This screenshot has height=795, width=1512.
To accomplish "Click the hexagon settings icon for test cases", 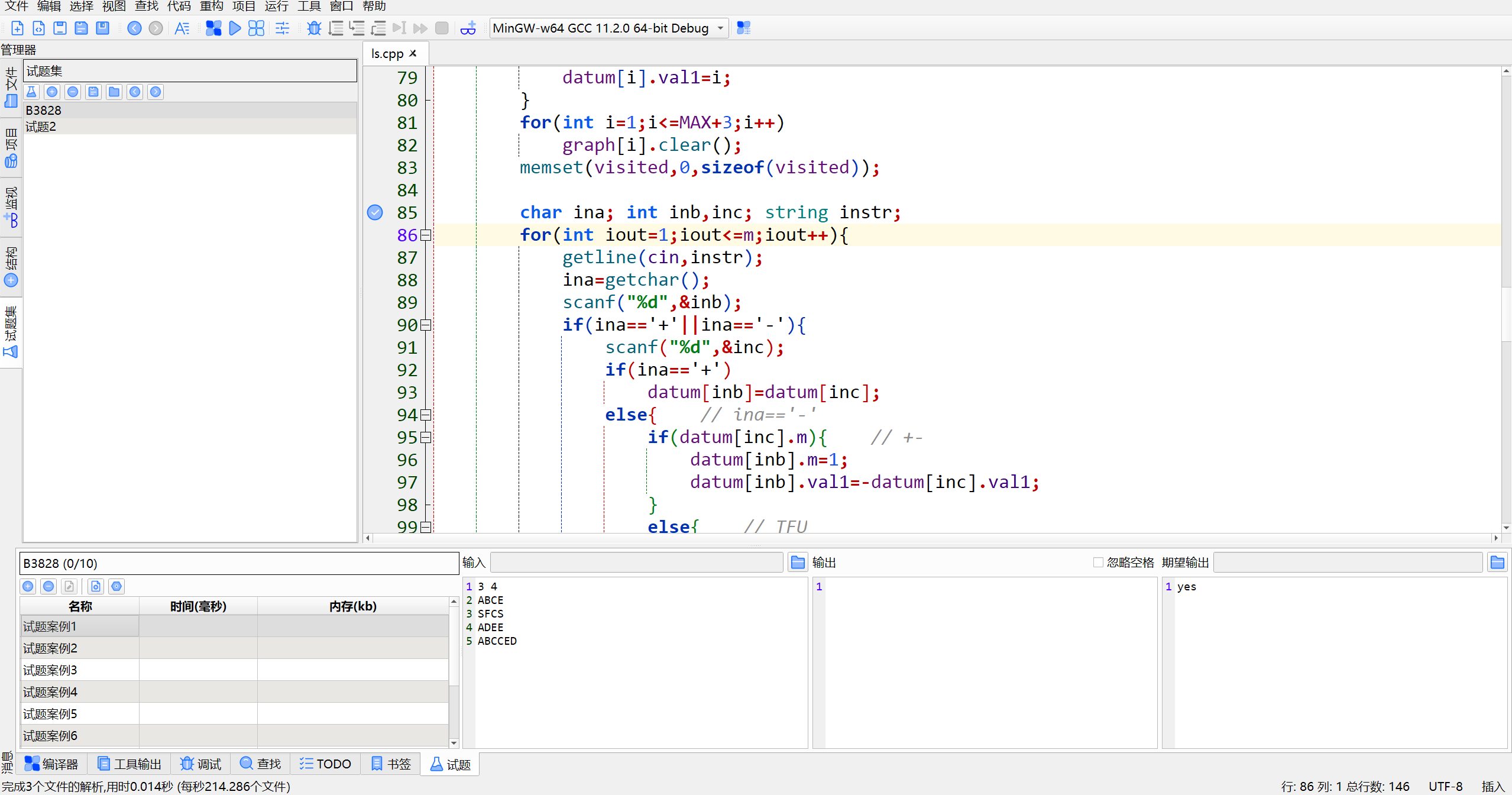I will [116, 586].
